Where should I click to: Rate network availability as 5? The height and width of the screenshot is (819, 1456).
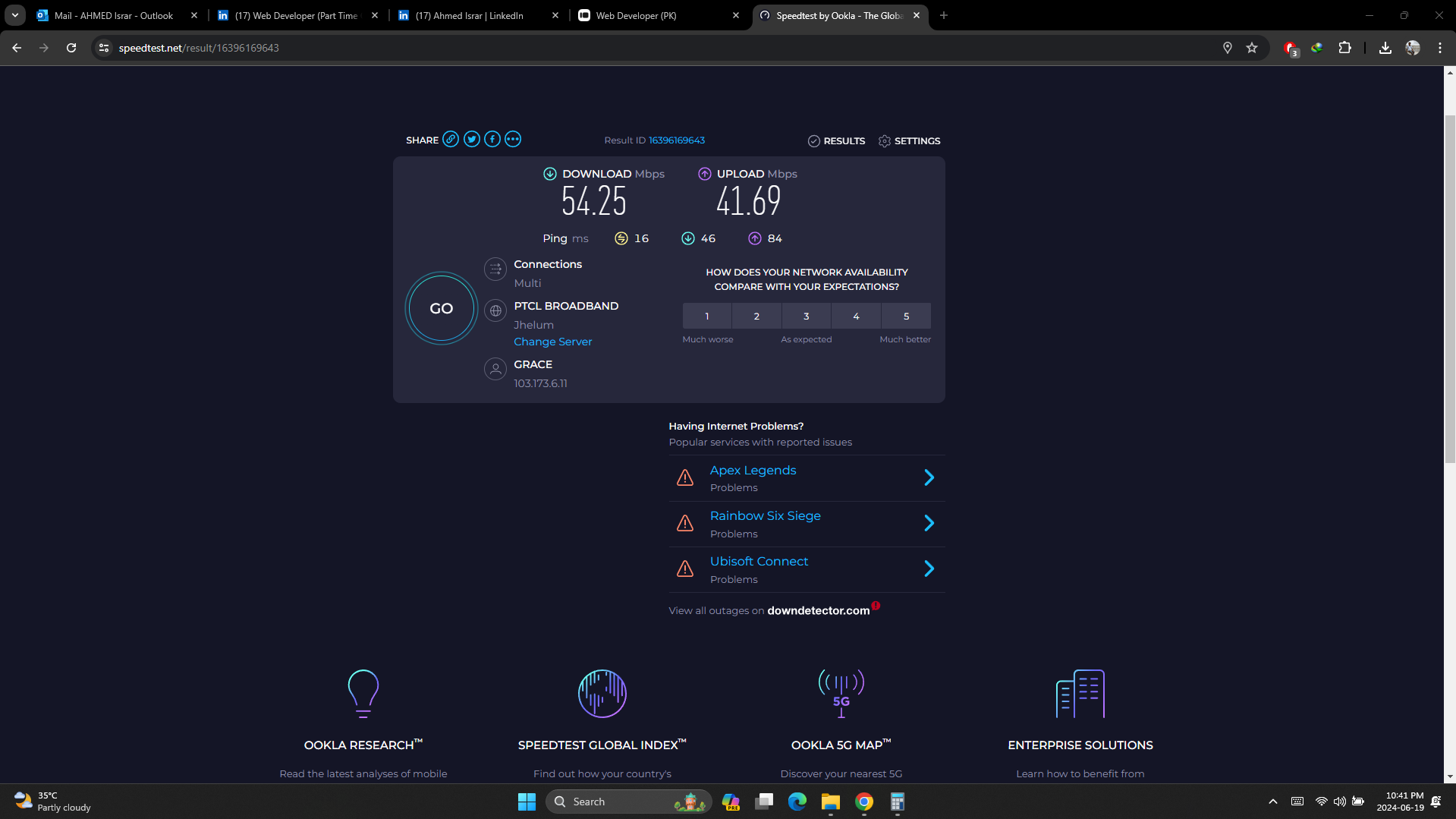tap(906, 317)
